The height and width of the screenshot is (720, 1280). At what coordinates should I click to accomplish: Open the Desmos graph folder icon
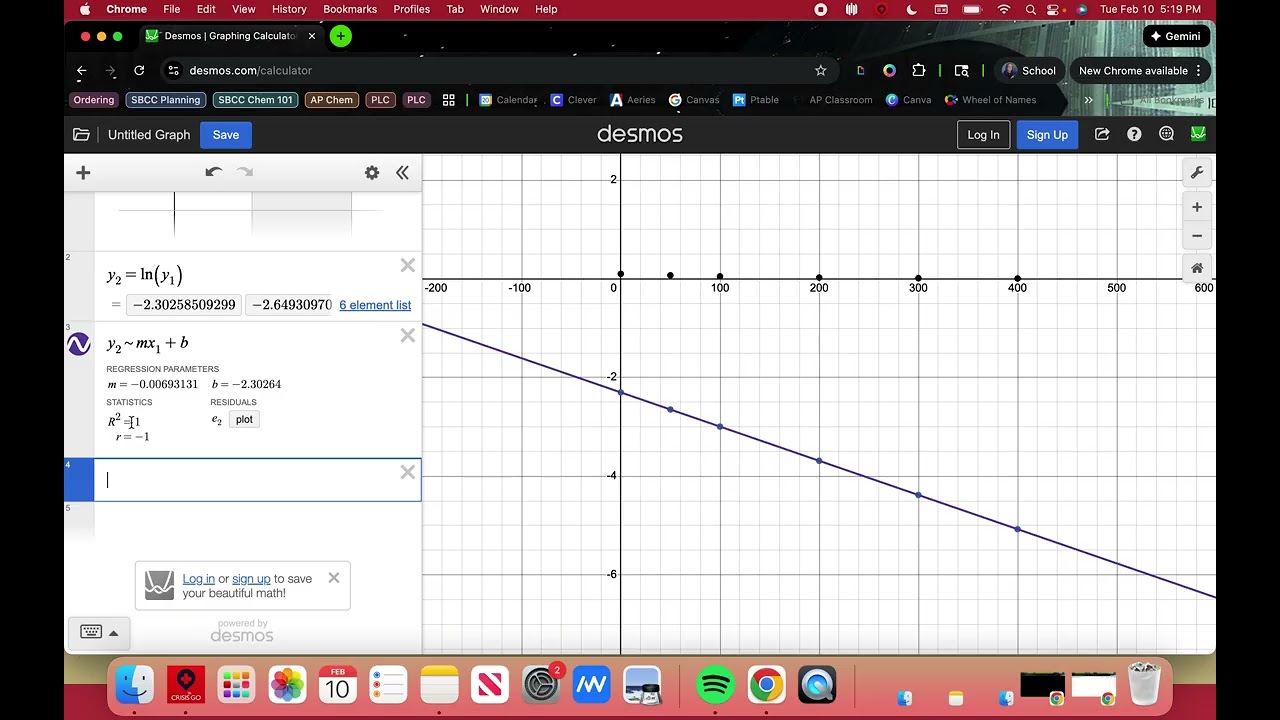click(x=81, y=135)
